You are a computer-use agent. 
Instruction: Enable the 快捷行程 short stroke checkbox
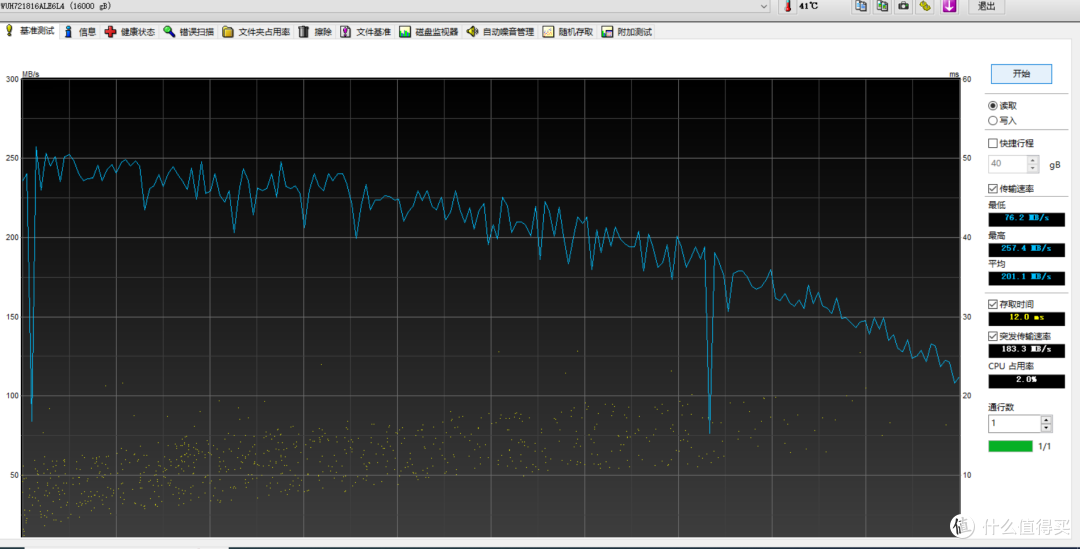993,143
